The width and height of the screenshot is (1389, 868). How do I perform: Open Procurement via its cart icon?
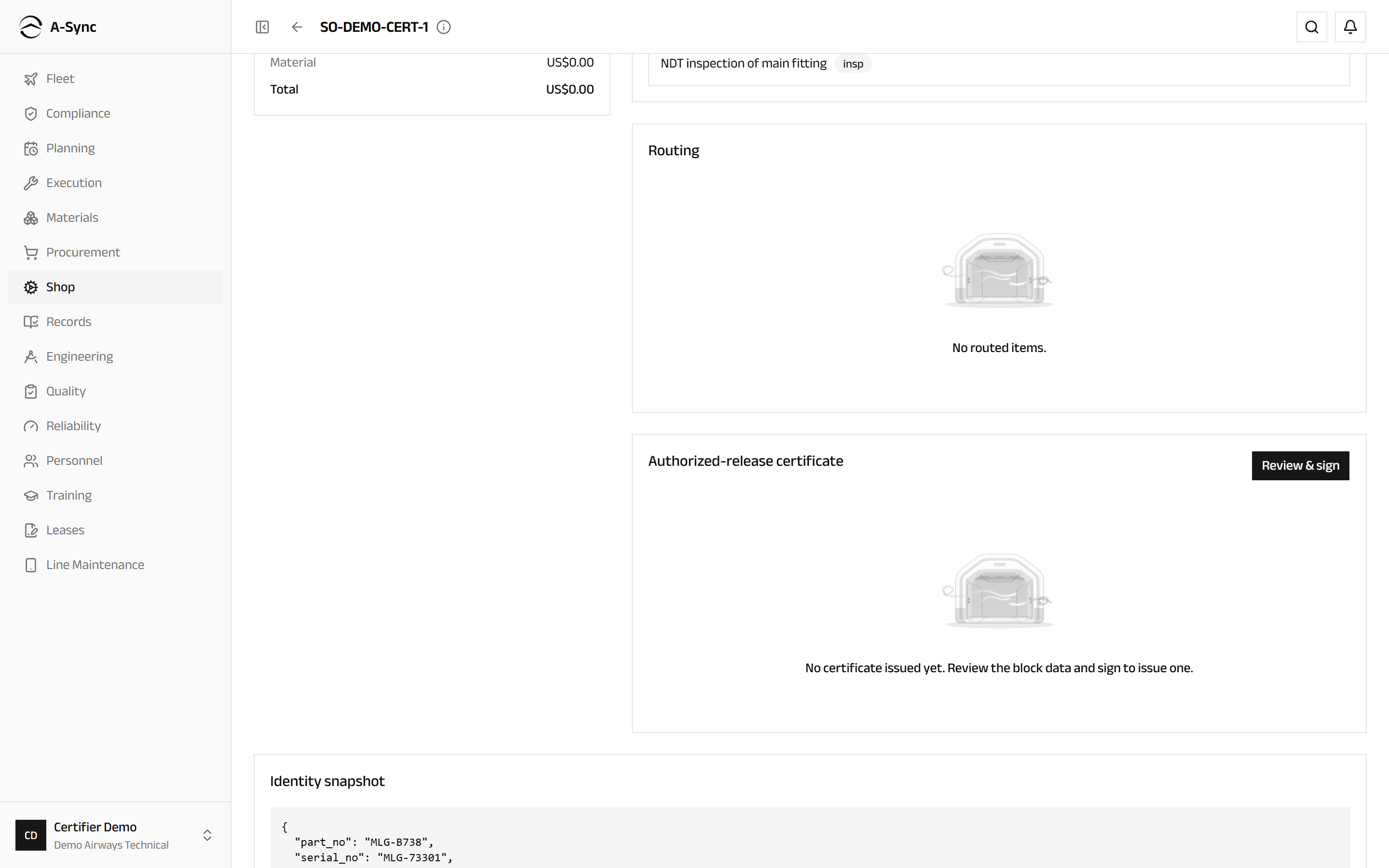[x=31, y=253]
